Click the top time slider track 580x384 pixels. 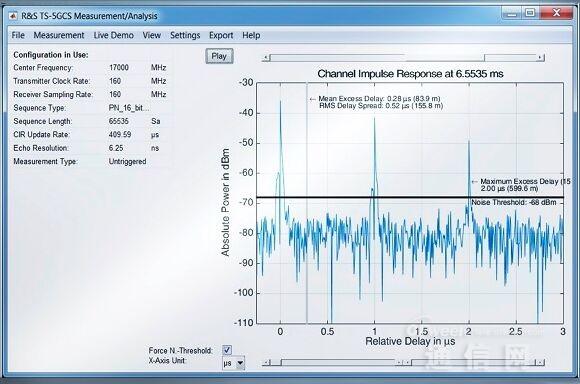tap(403, 58)
